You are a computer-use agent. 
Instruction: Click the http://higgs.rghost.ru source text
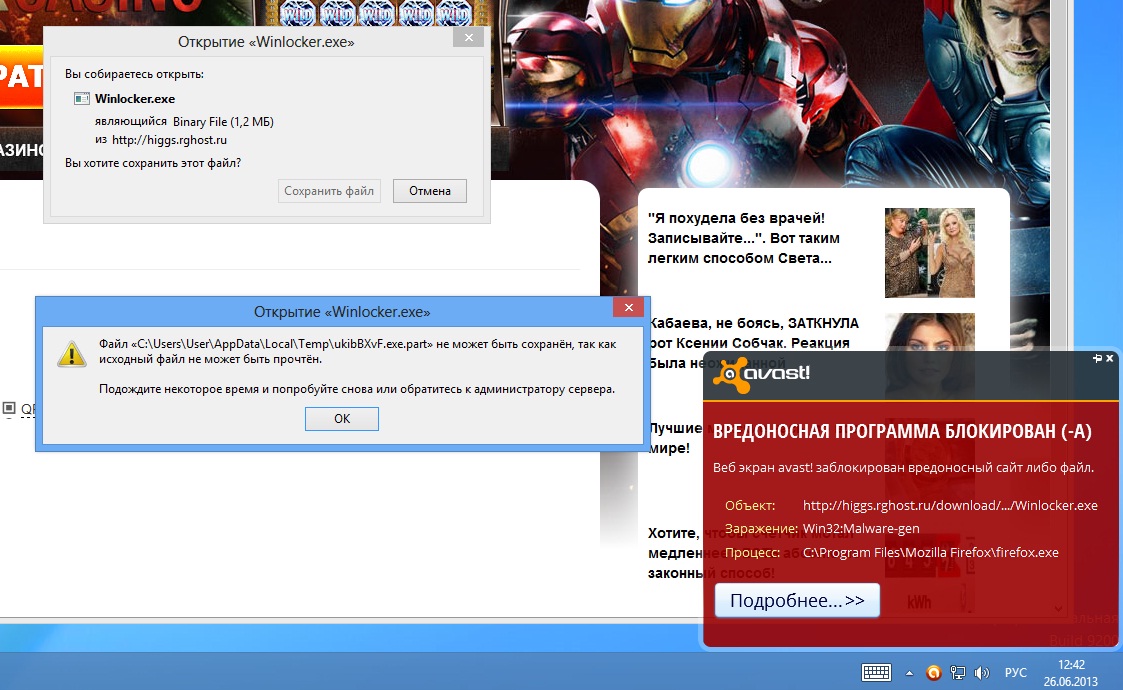click(x=169, y=140)
